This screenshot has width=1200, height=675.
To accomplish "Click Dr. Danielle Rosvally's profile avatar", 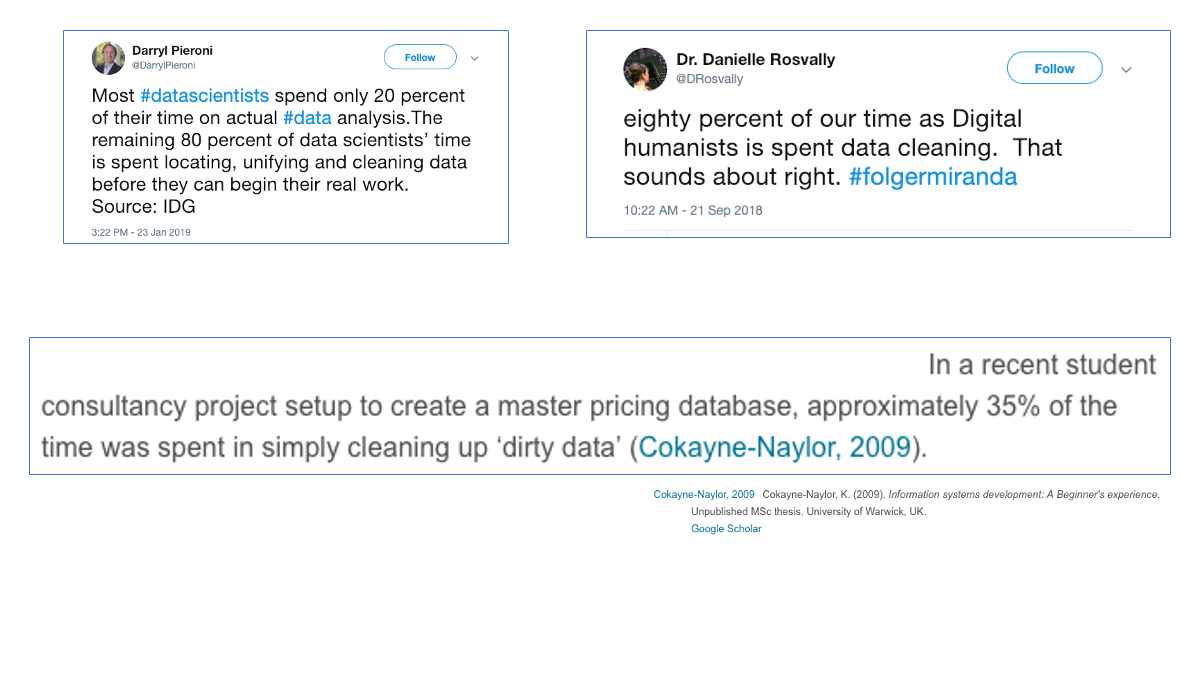I will pyautogui.click(x=645, y=68).
